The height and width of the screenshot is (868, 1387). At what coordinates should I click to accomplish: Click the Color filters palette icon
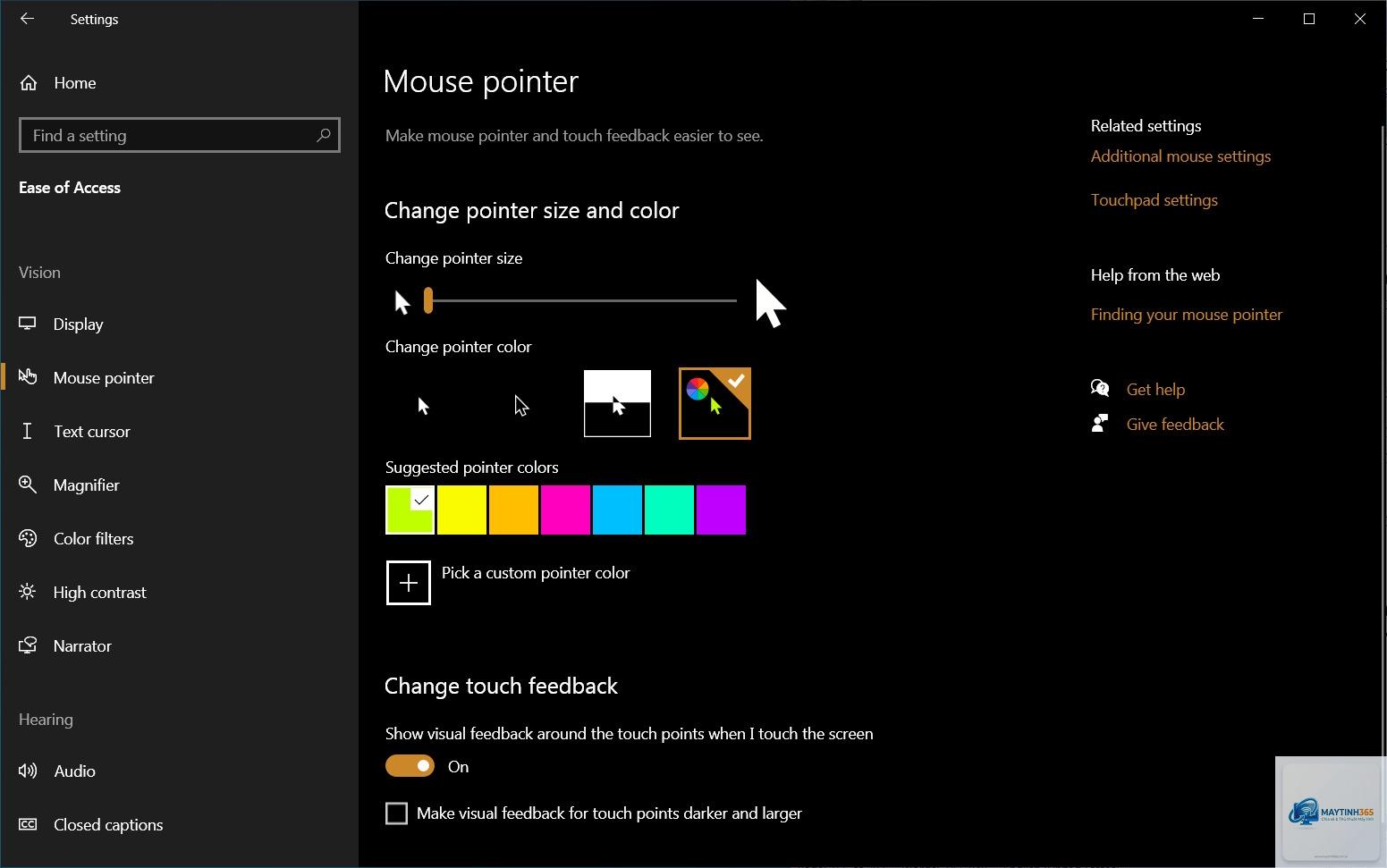tap(28, 538)
